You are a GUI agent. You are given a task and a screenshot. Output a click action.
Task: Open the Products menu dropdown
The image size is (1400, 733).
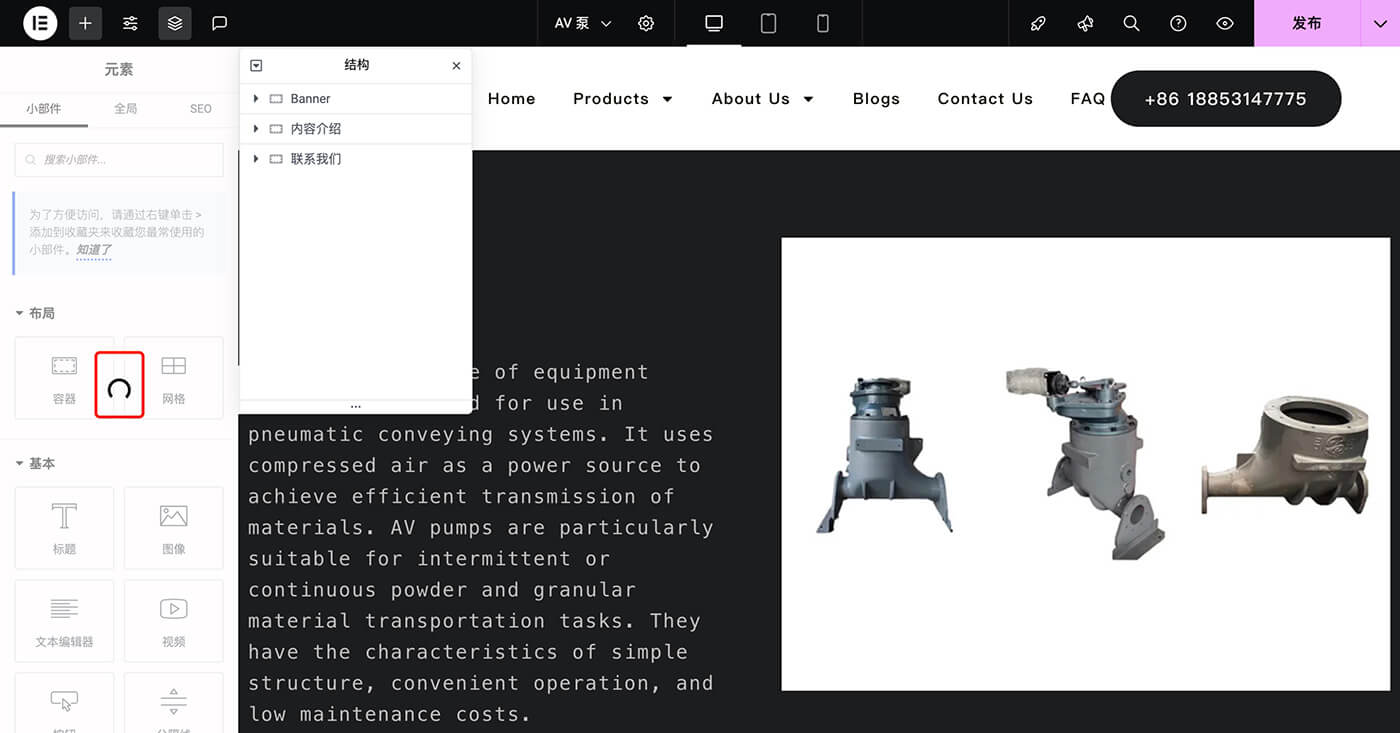(x=623, y=98)
